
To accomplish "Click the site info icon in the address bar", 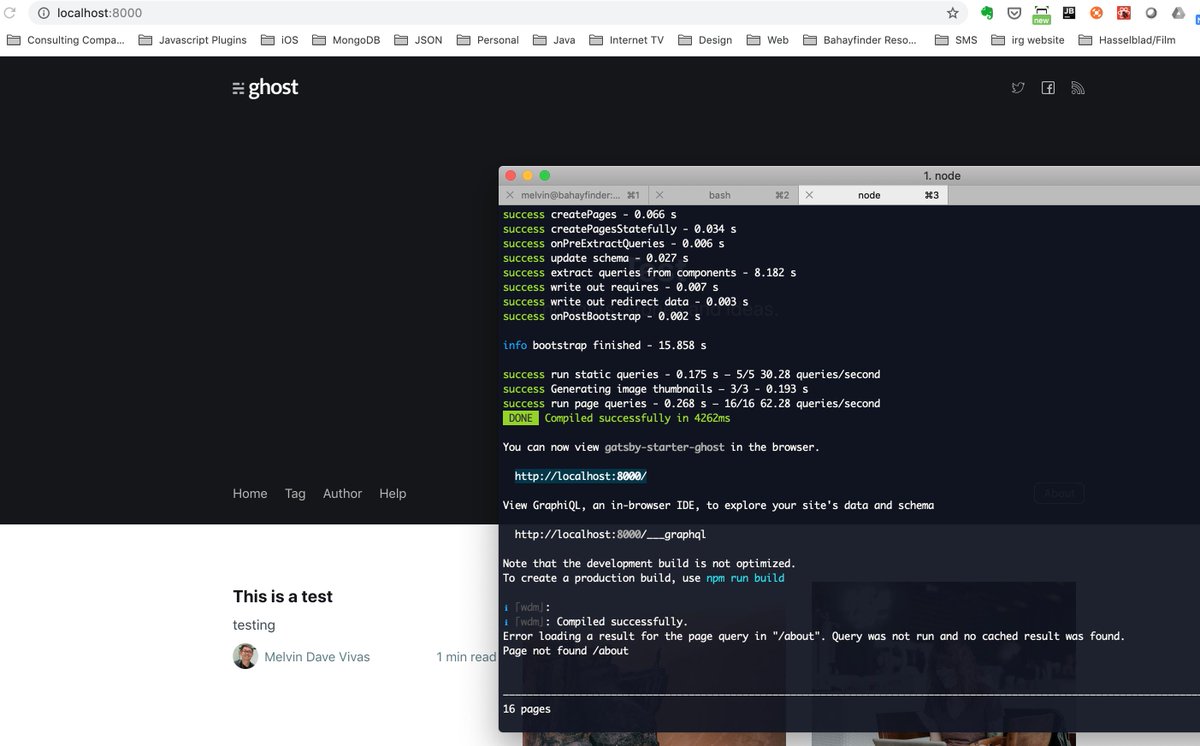I will coord(44,13).
